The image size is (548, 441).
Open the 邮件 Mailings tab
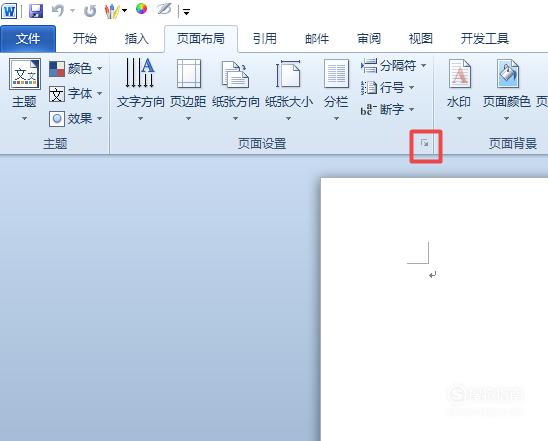(x=317, y=38)
